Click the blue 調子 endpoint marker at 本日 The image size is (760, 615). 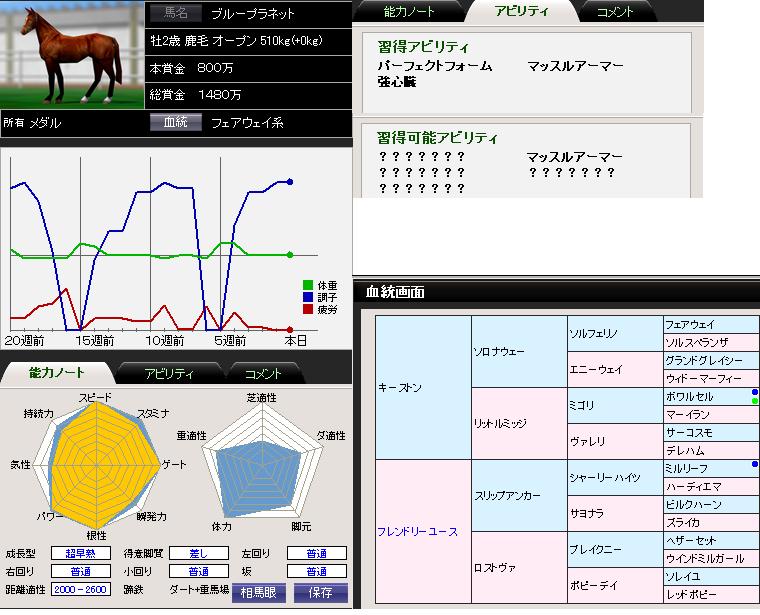point(290,182)
